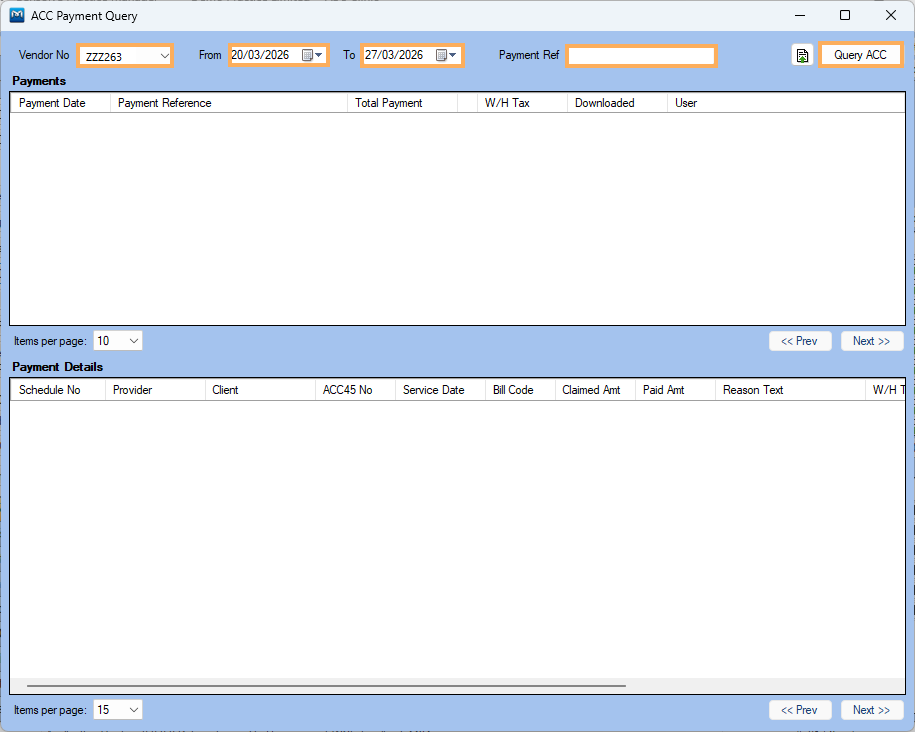
Task: Click the Payment Details horizontal scrollbar
Action: [326, 686]
